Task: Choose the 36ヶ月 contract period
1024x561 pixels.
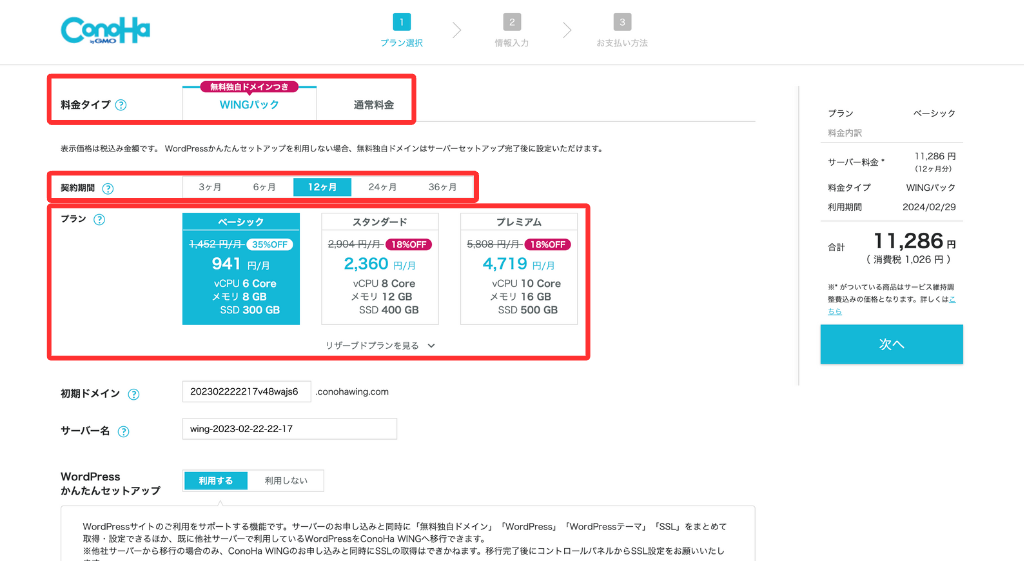Action: pos(442,187)
